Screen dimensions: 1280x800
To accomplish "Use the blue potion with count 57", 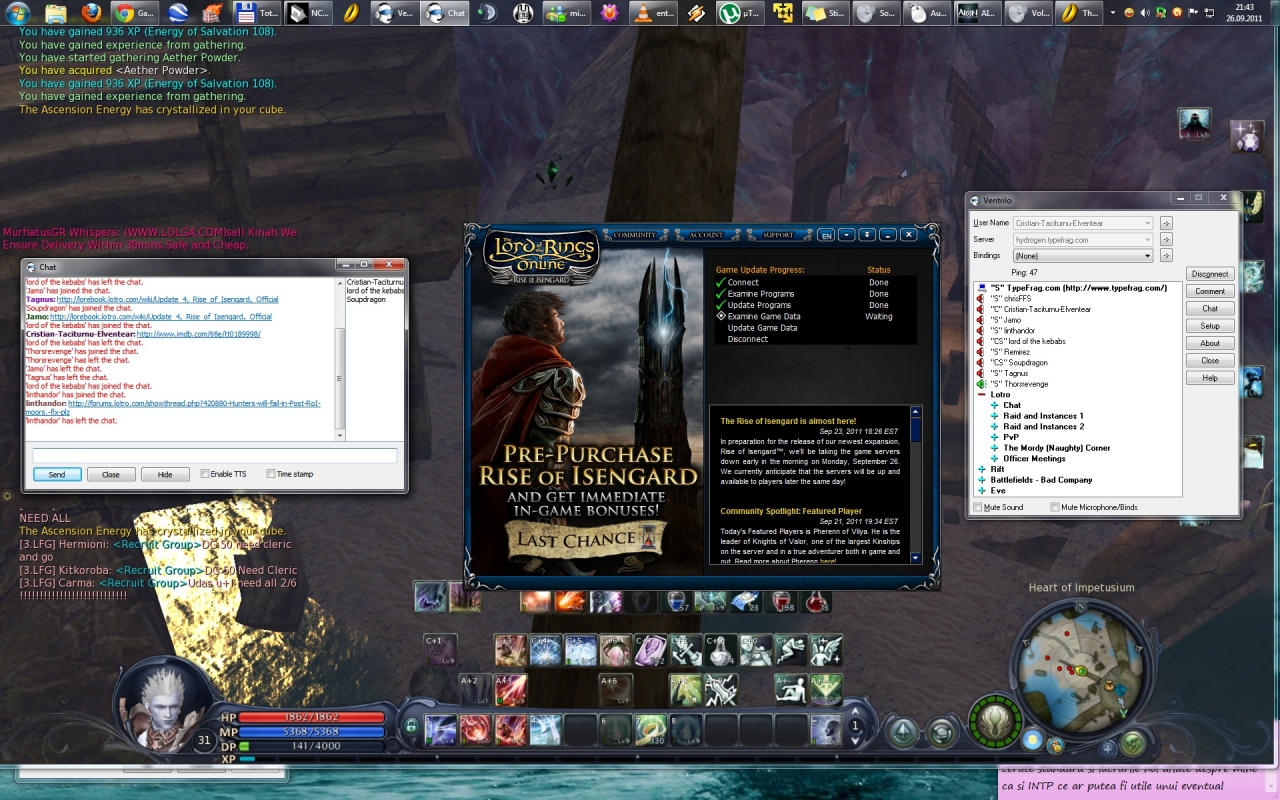I will [677, 601].
